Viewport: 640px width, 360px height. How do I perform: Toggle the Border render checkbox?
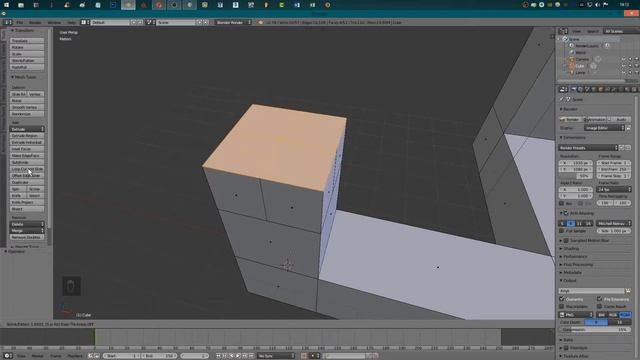click(562, 203)
